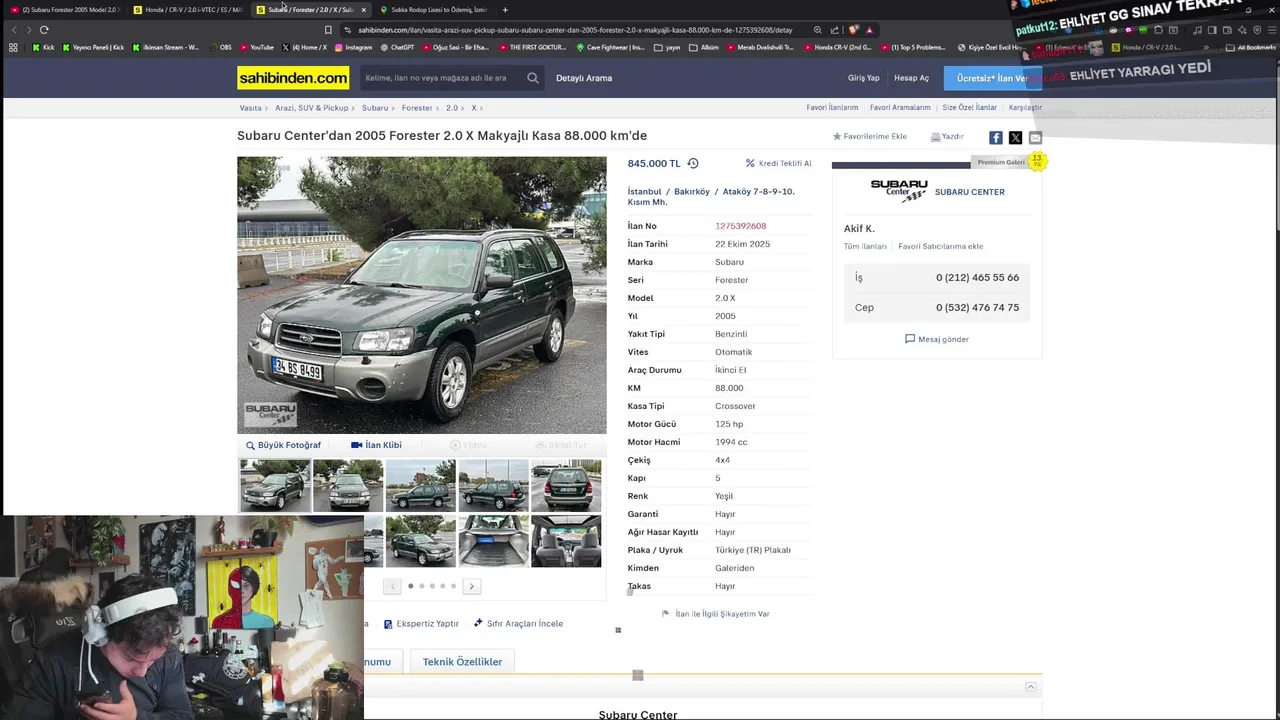Open ChatGPT bookmark
1280x720 pixels.
click(397, 47)
